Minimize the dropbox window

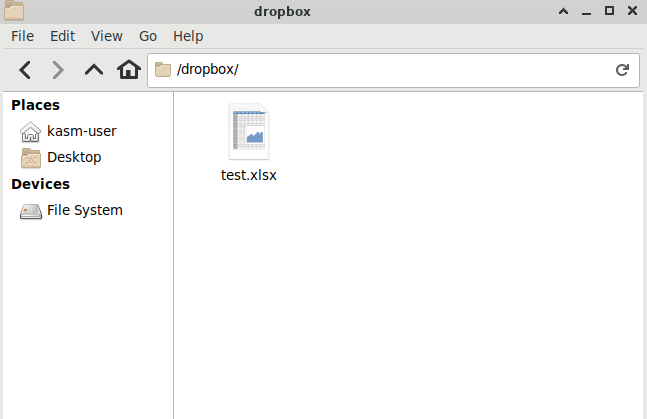(x=588, y=11)
